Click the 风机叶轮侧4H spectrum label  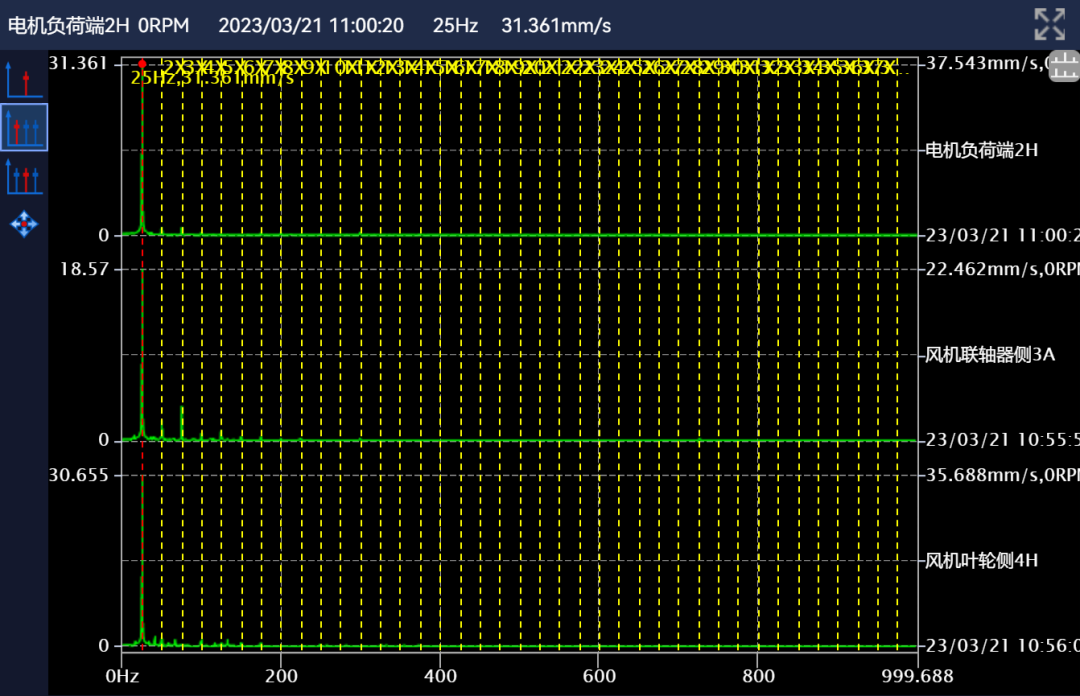click(982, 561)
